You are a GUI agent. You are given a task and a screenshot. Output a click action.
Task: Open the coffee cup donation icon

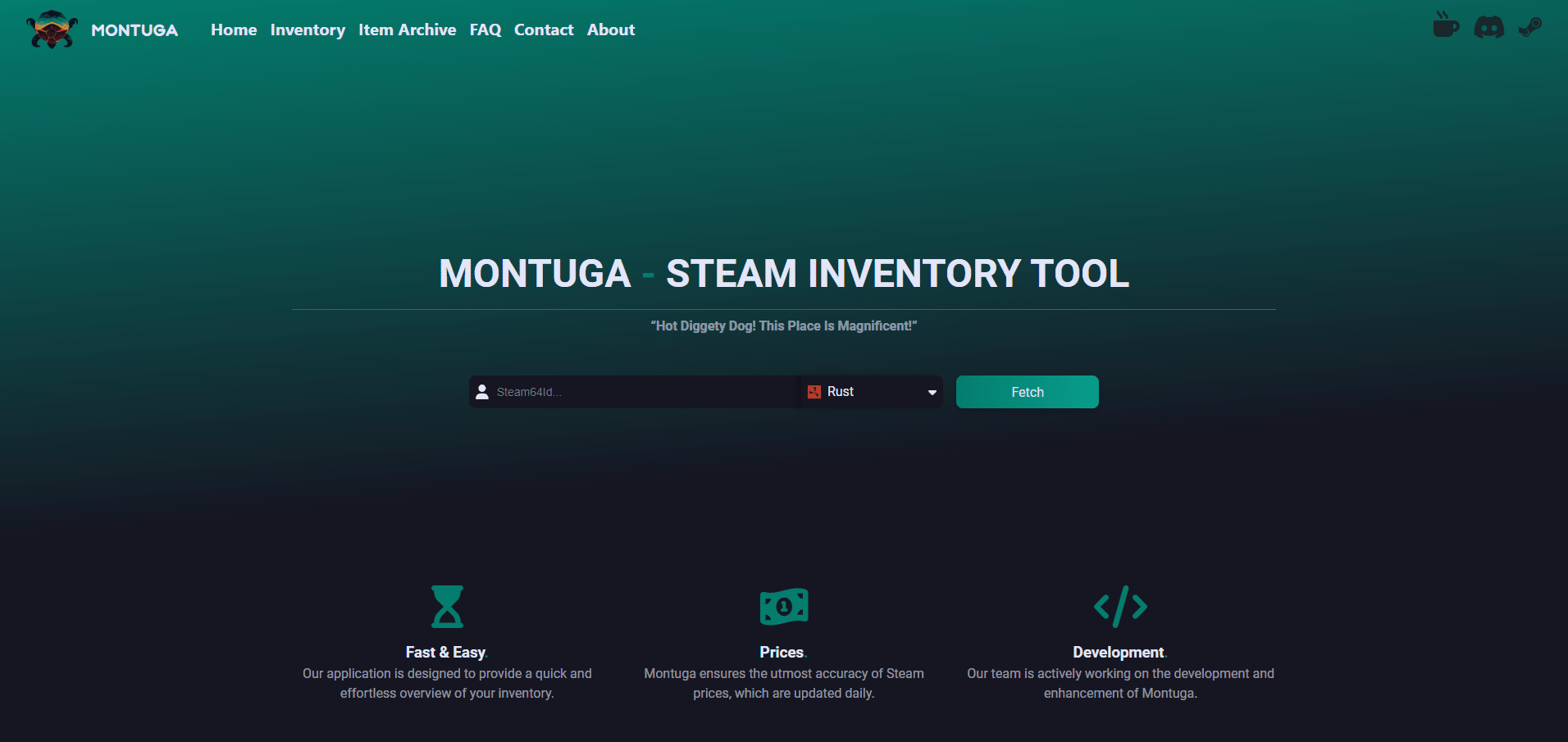pyautogui.click(x=1445, y=25)
